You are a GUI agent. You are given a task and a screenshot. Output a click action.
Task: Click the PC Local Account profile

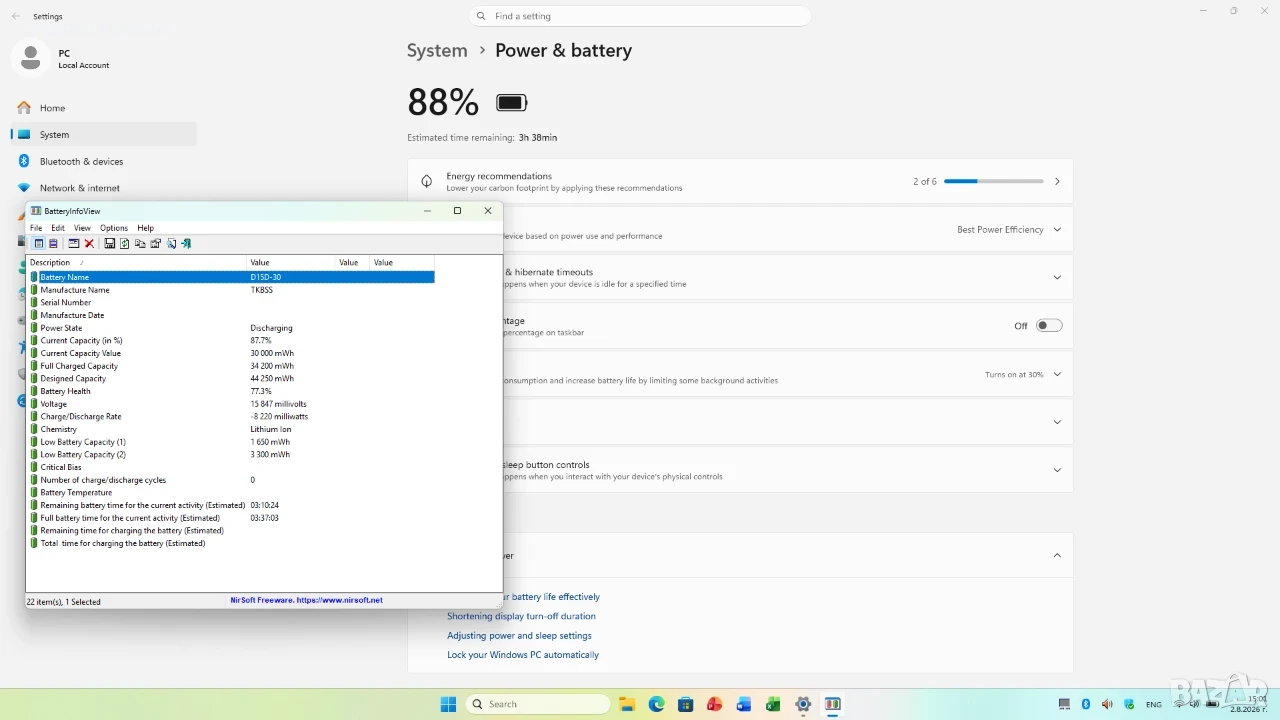63,58
